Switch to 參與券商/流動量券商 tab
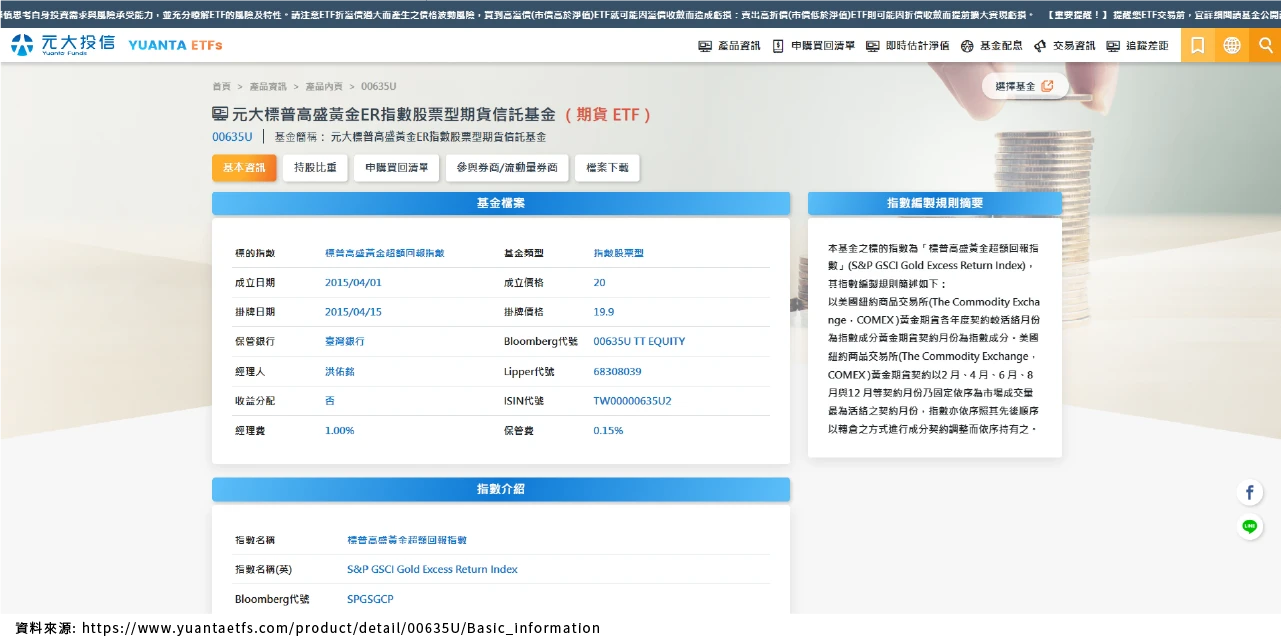Viewport: 1281px width, 641px height. (x=507, y=168)
